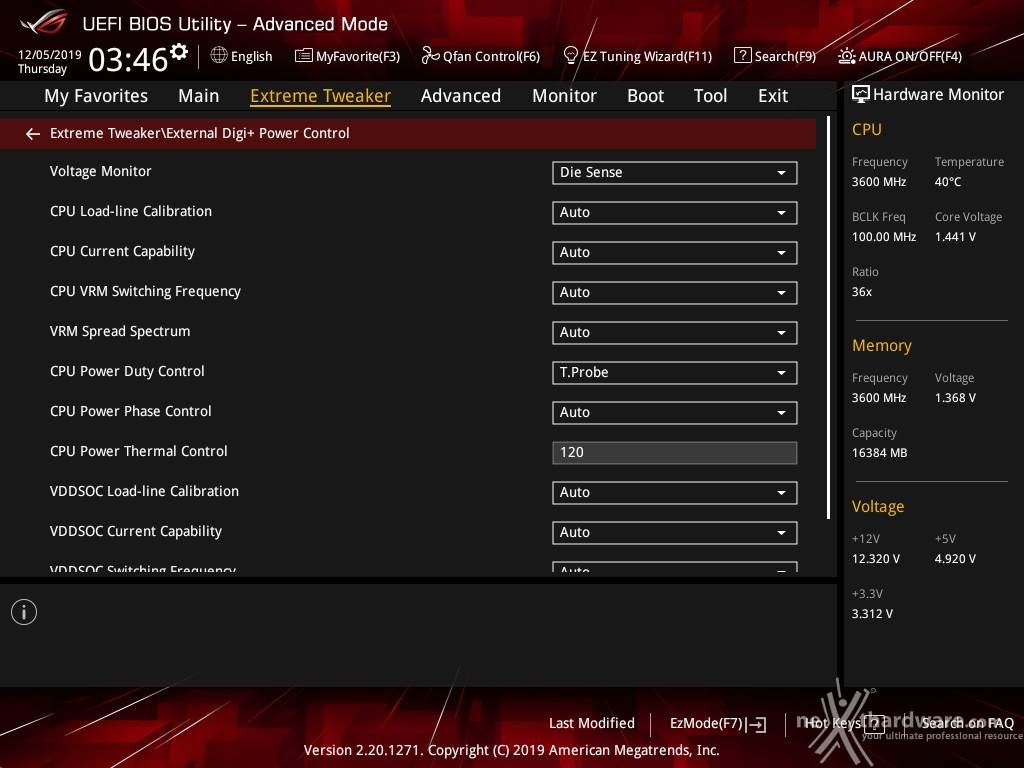The width and height of the screenshot is (1024, 768).
Task: Click the EzMode exit arrow icon
Action: click(756, 724)
